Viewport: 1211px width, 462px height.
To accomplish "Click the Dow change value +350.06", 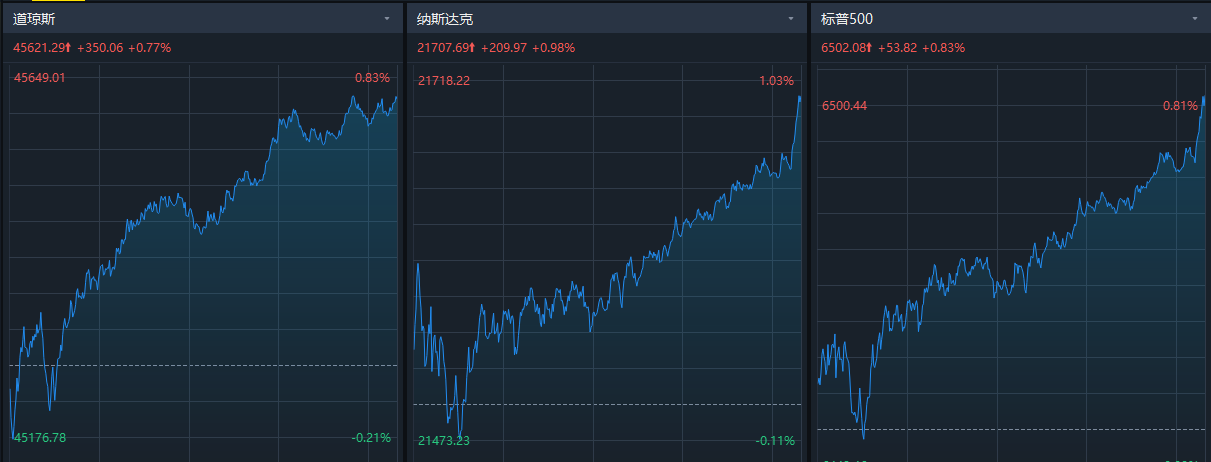I will point(100,47).
